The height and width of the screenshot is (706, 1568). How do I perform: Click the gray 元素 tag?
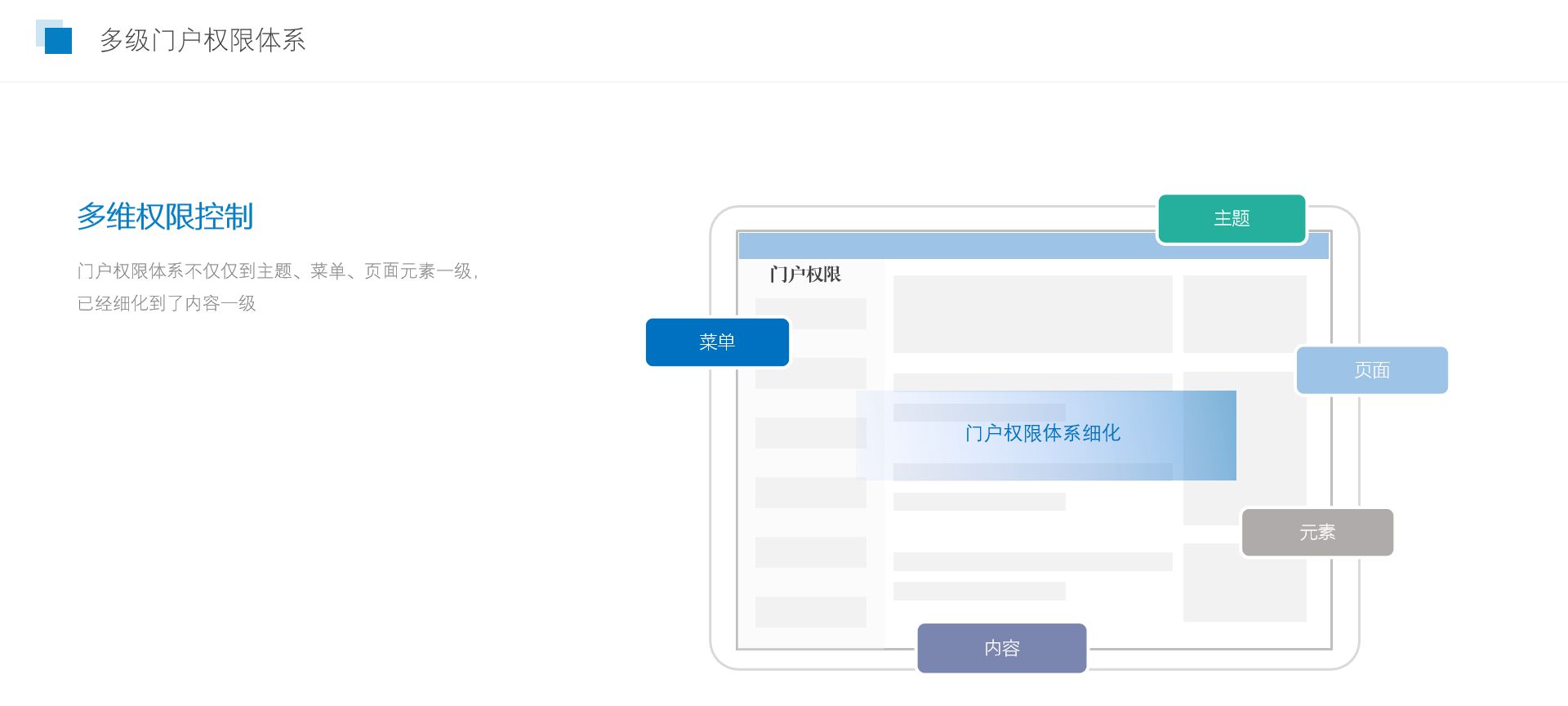click(1316, 533)
